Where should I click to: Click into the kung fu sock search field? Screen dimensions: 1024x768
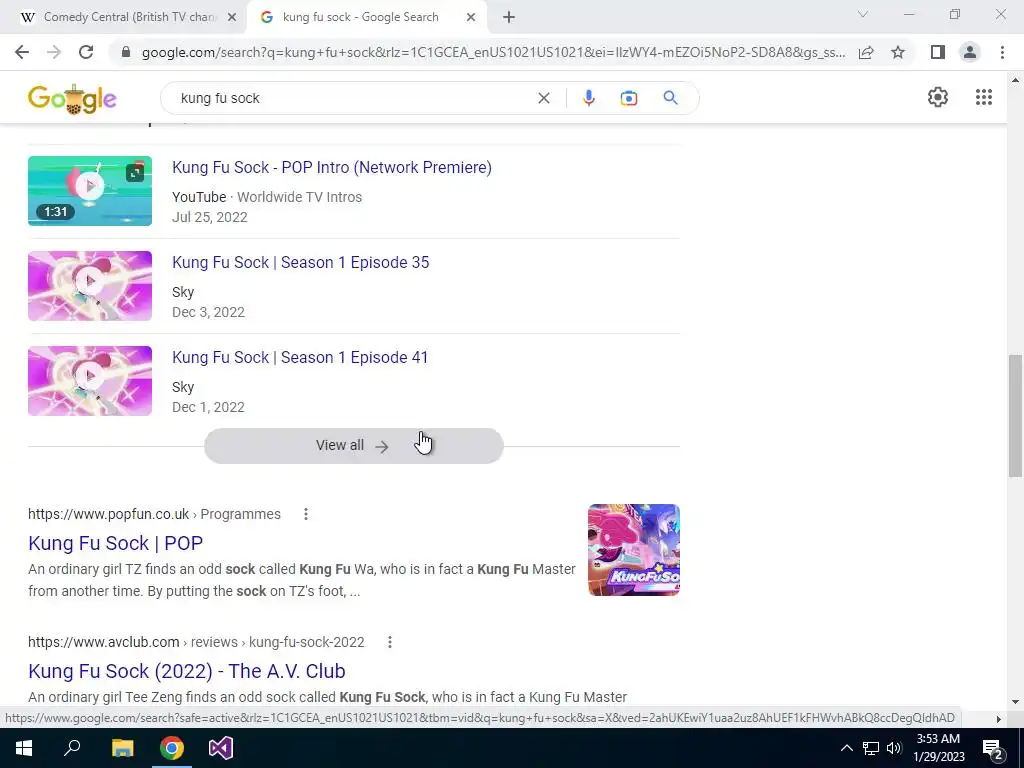353,98
